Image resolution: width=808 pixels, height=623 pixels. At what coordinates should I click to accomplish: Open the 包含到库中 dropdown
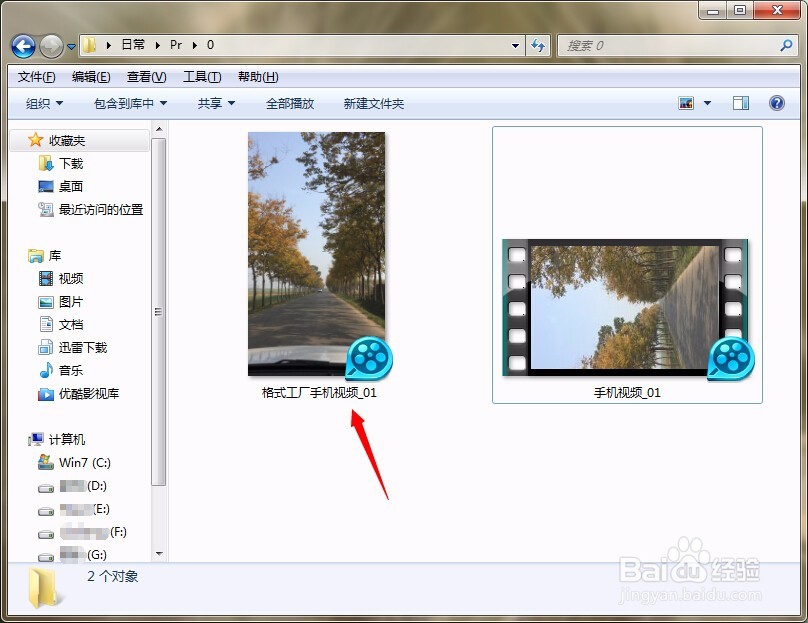(130, 104)
